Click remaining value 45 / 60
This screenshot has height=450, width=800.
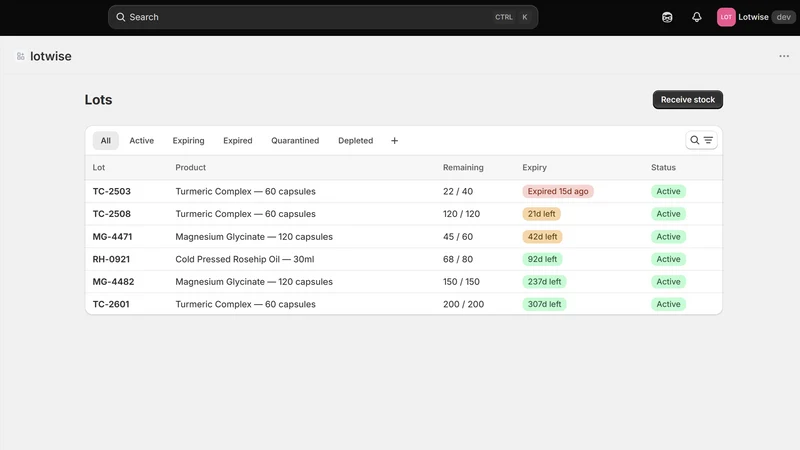click(458, 237)
